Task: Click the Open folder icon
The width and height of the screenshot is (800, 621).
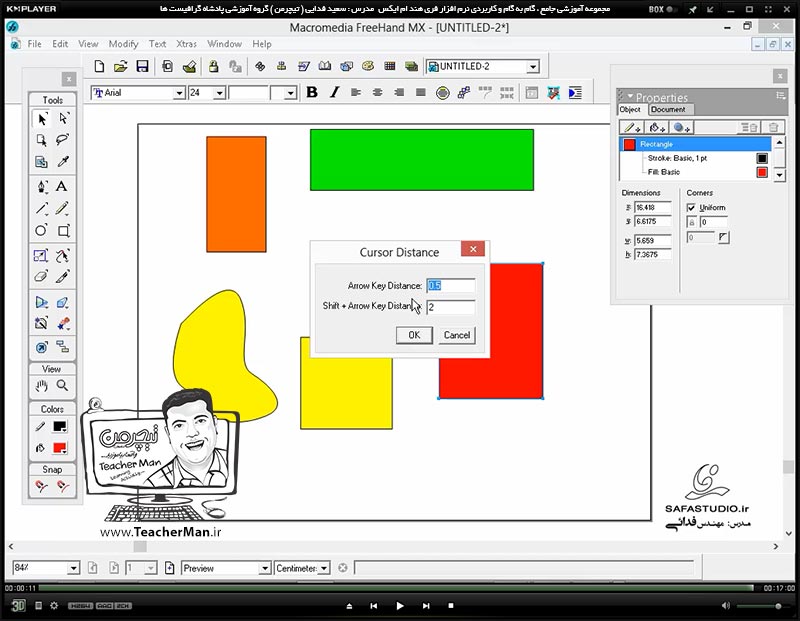Action: pyautogui.click(x=120, y=66)
